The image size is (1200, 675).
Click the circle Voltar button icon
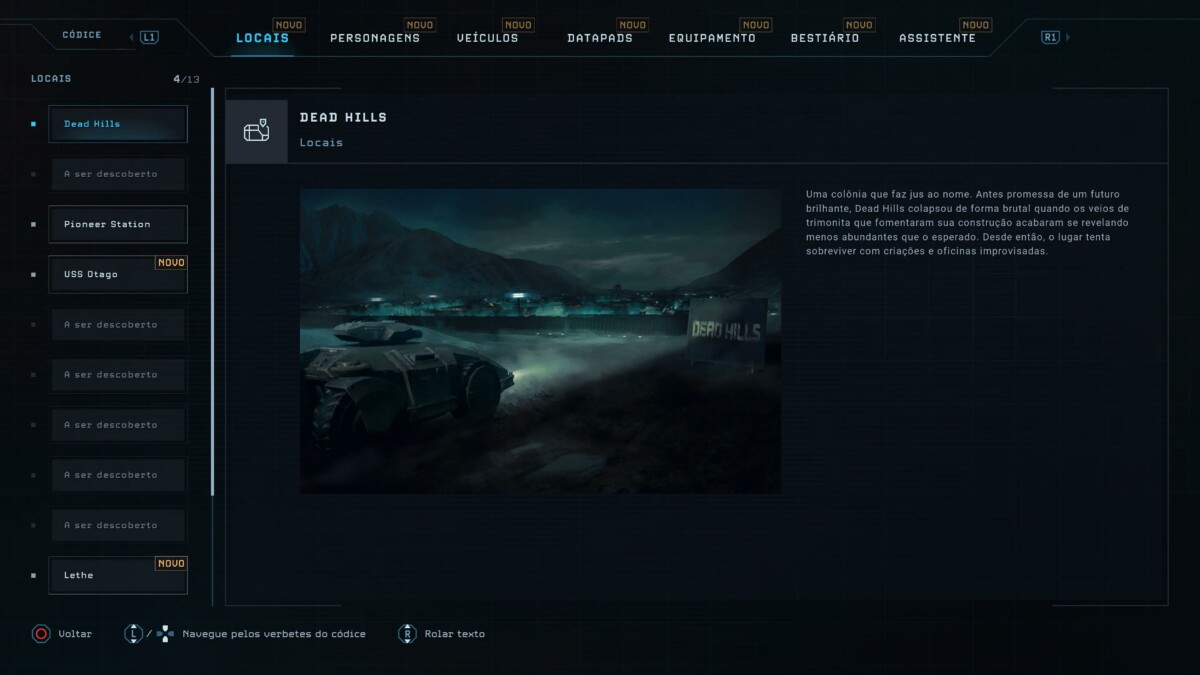[41, 634]
